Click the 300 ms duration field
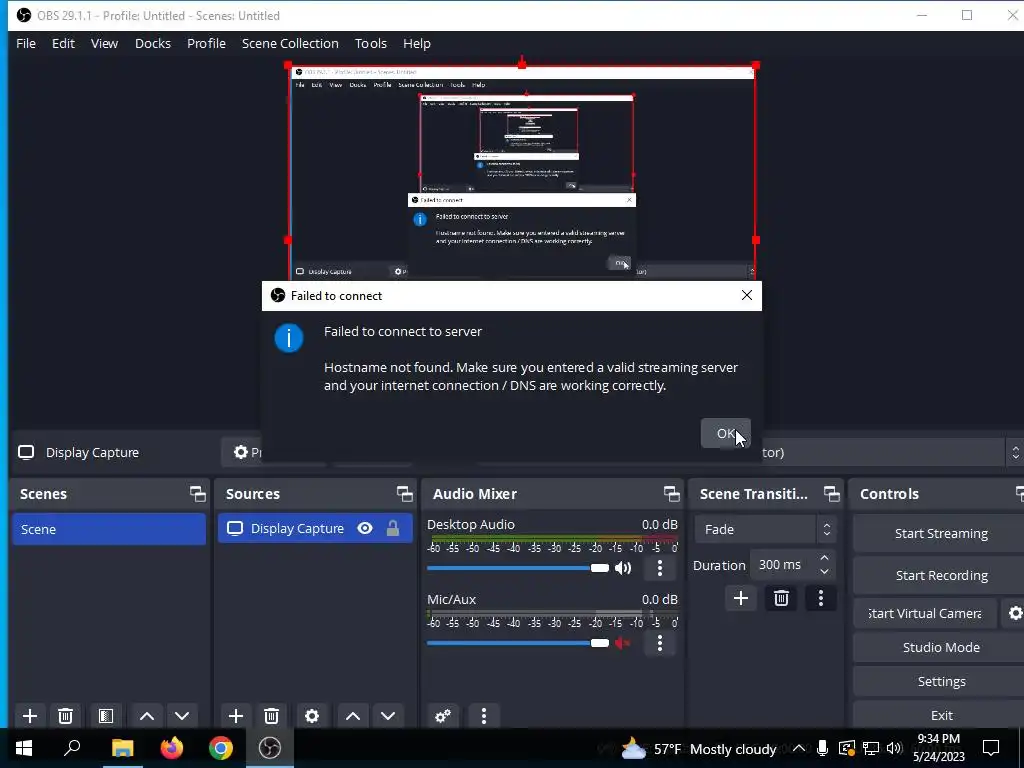 click(782, 565)
